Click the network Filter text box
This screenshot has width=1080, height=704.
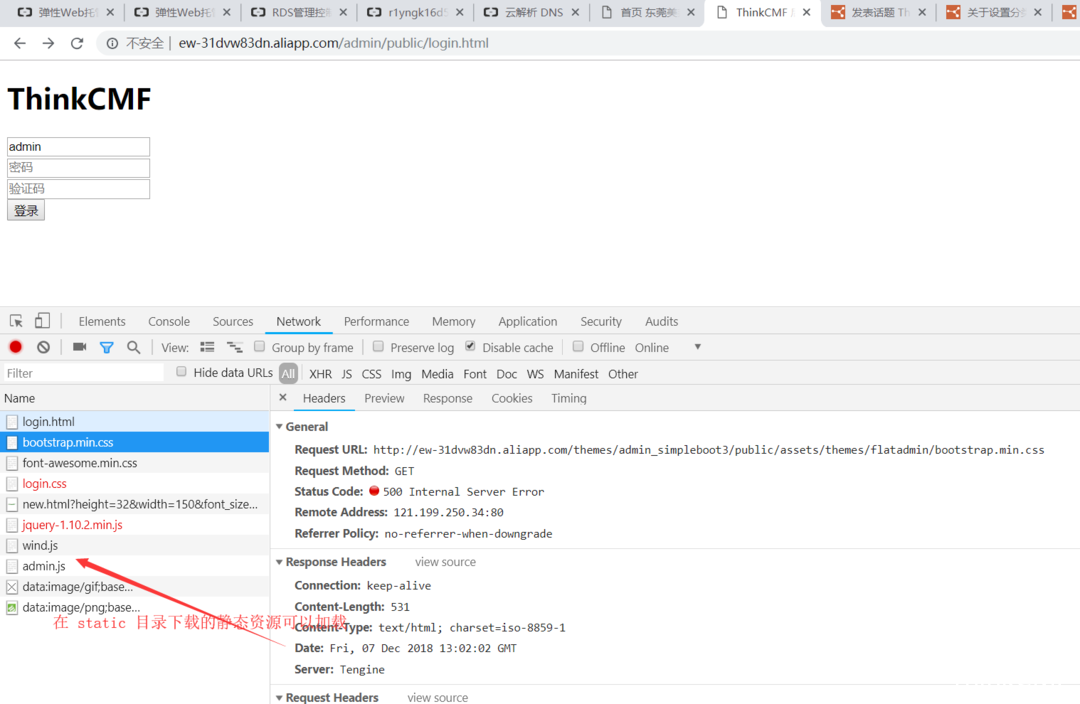click(83, 373)
